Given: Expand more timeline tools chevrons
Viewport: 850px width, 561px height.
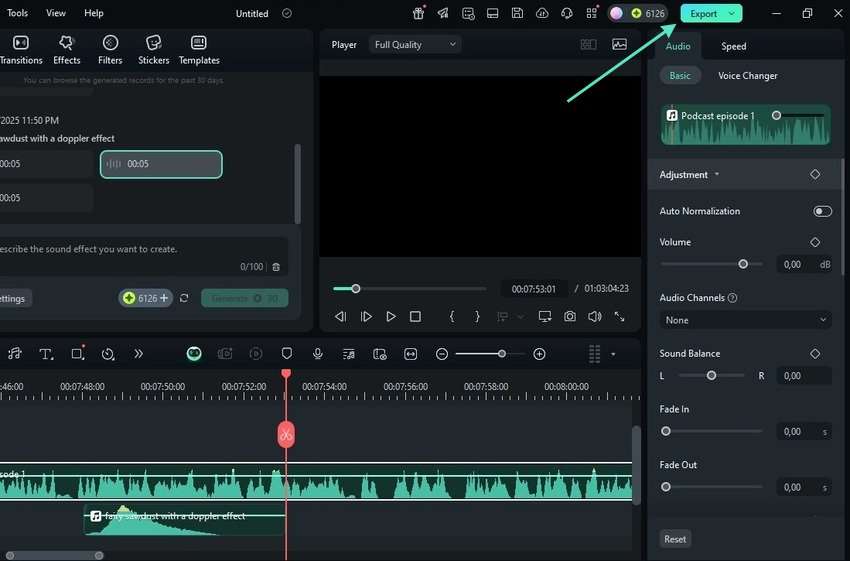Looking at the screenshot, I should tap(139, 354).
